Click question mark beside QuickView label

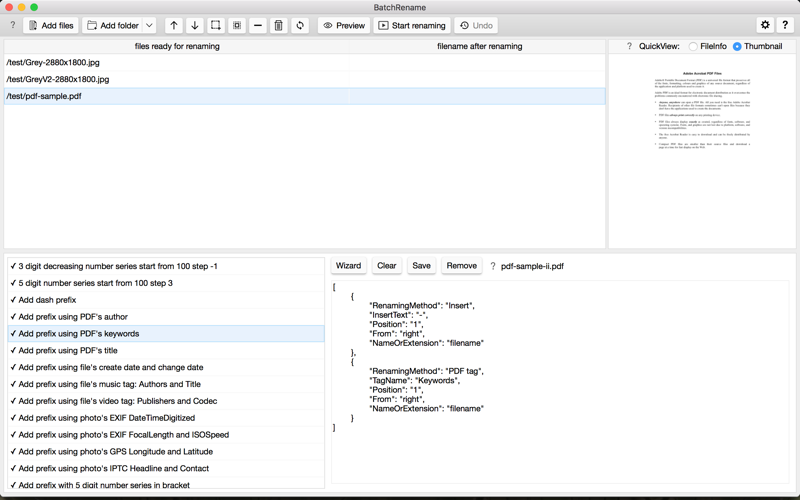click(629, 46)
